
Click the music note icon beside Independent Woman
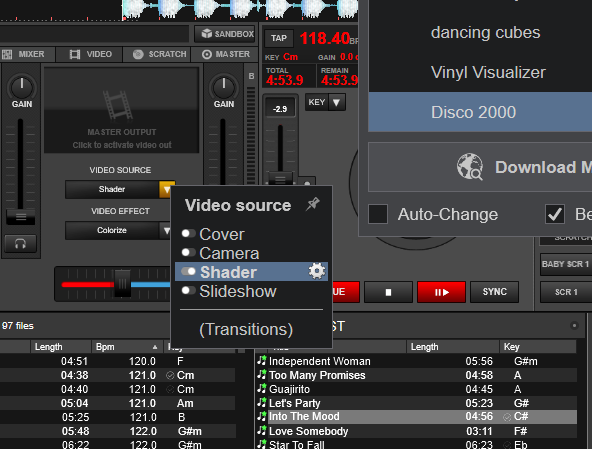coord(262,361)
